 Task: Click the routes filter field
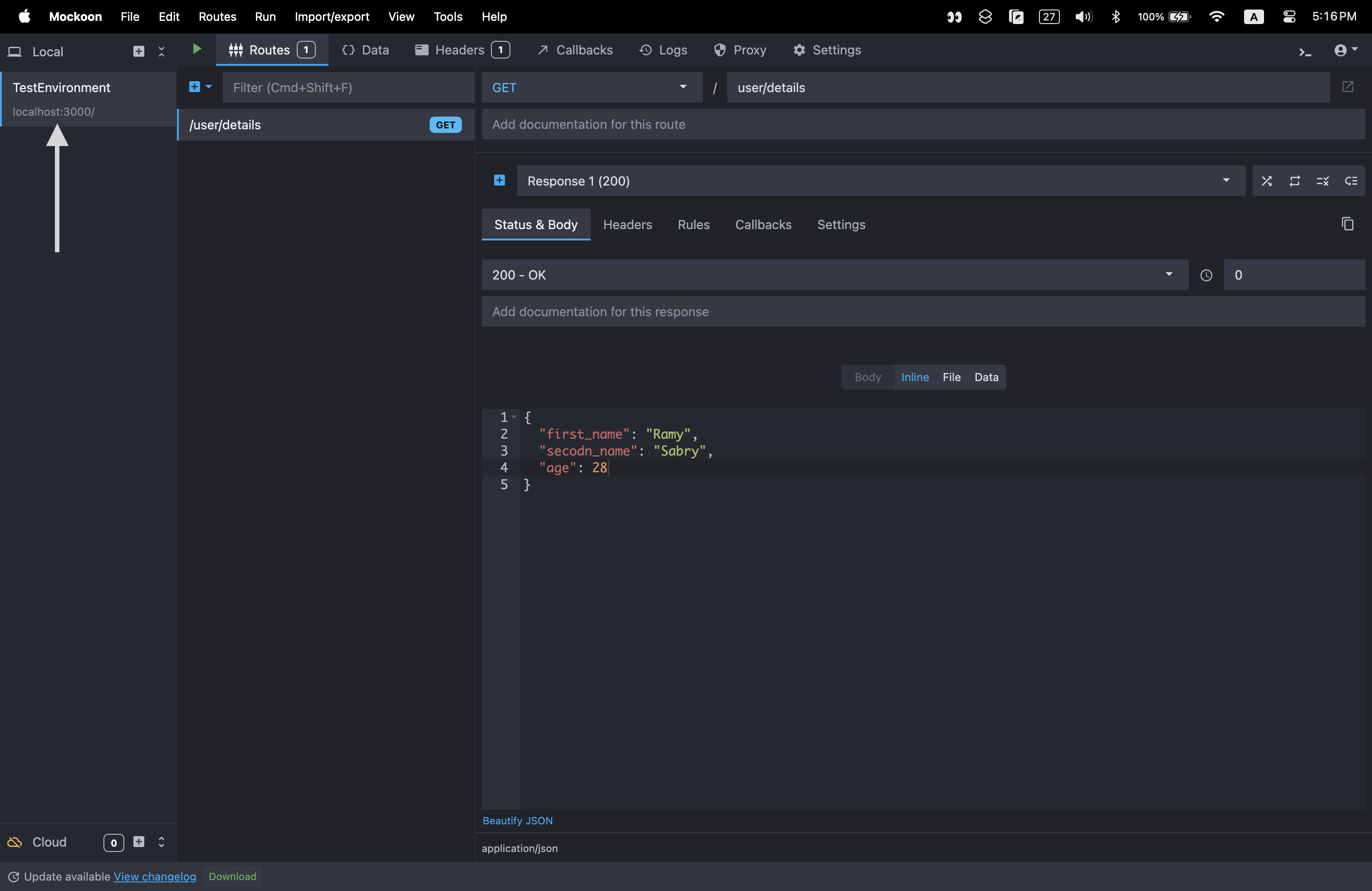click(x=348, y=88)
